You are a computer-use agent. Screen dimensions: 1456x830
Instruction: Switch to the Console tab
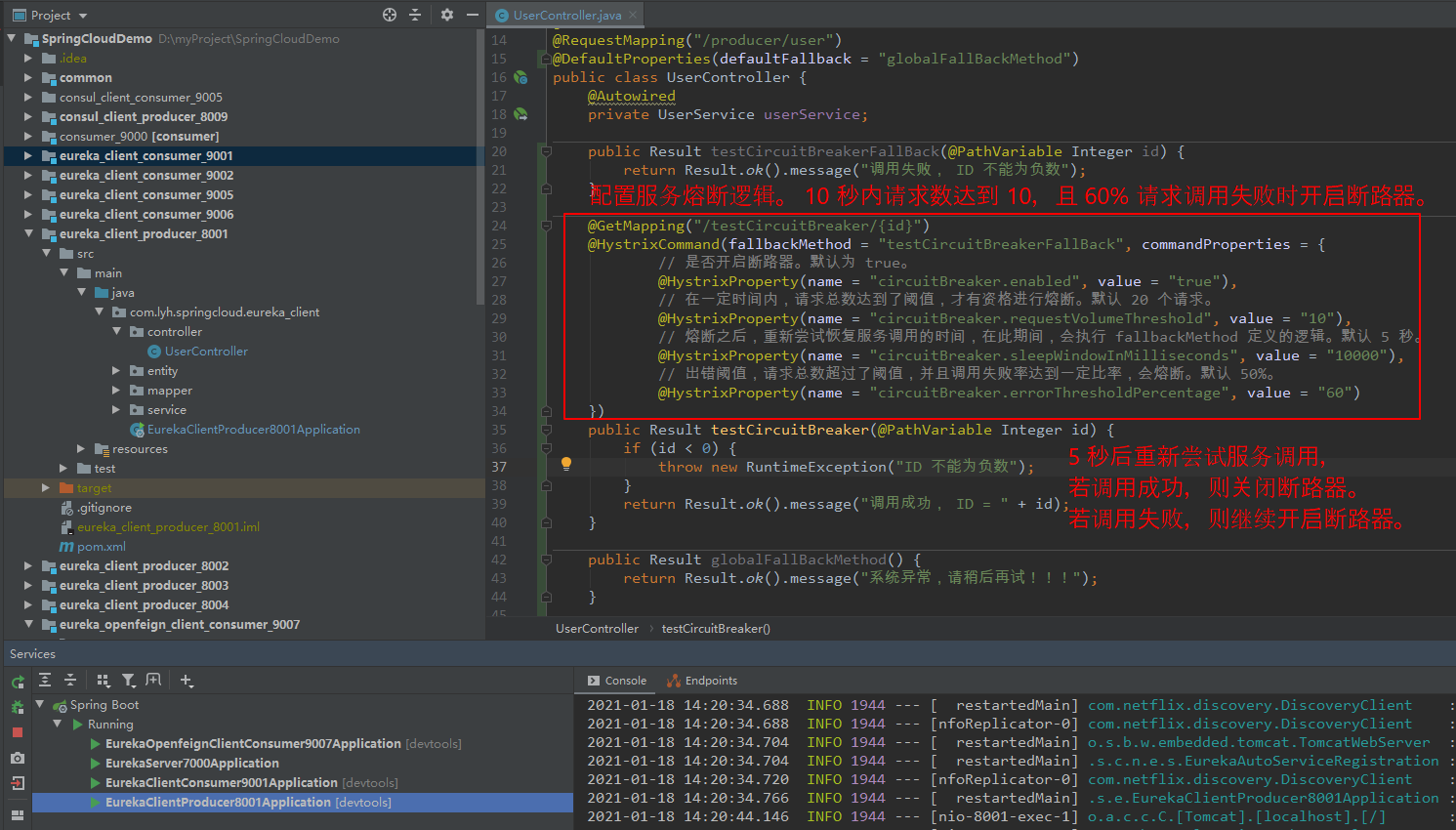617,681
